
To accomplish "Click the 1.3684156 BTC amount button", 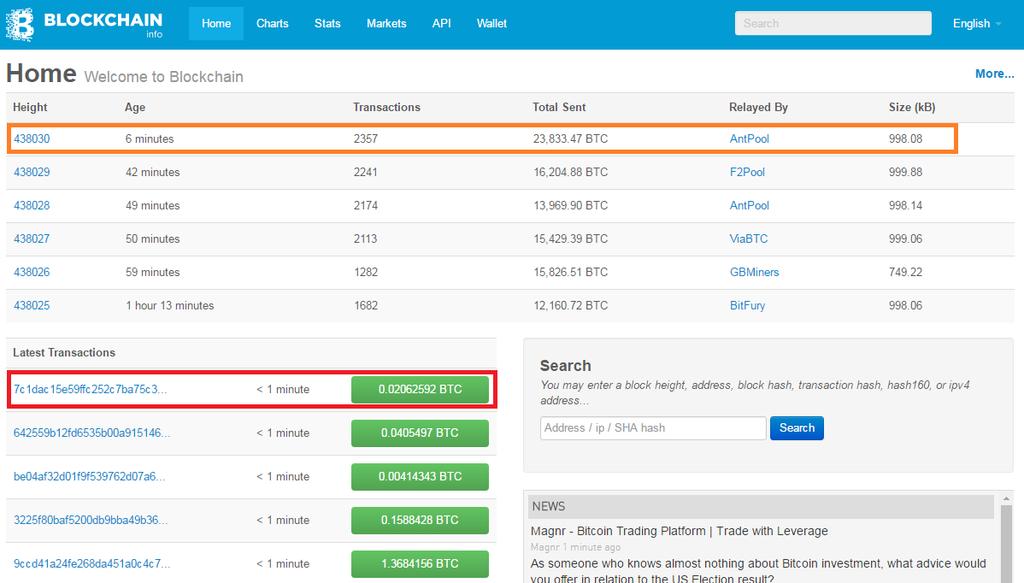I will pyautogui.click(x=420, y=563).
